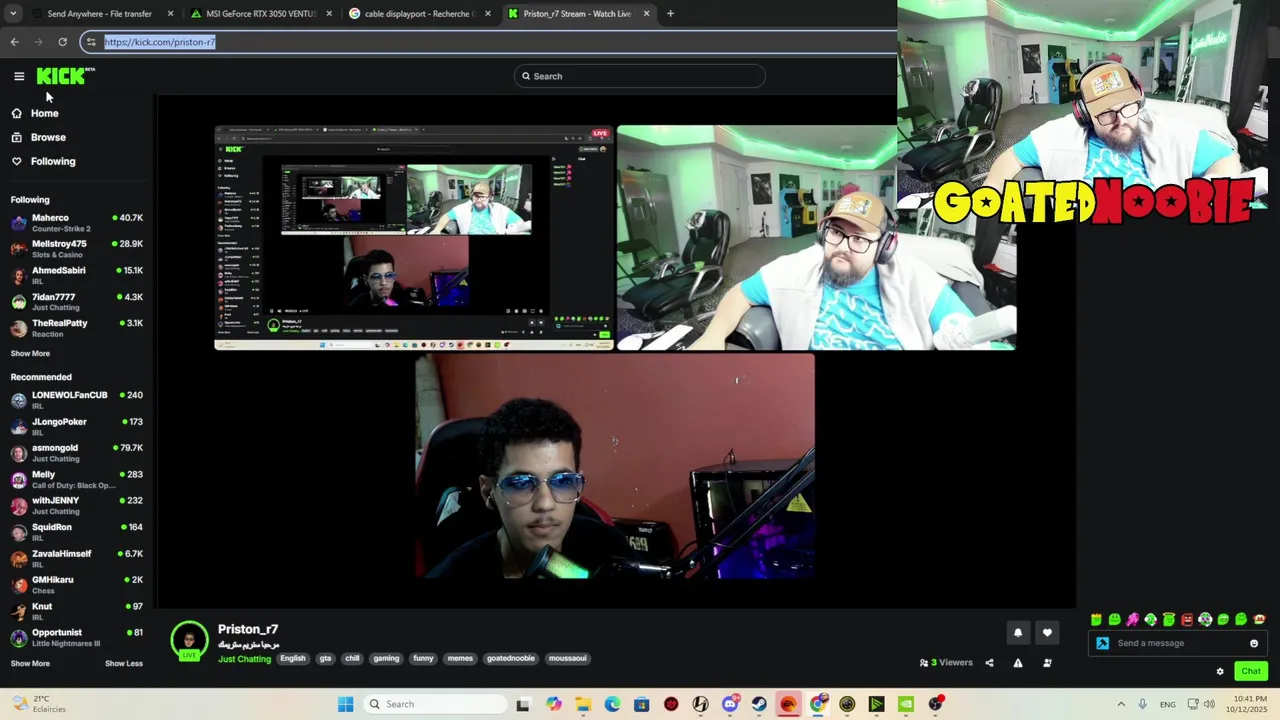Click the share stream icon
Image resolution: width=1280 pixels, height=720 pixels.
[989, 663]
